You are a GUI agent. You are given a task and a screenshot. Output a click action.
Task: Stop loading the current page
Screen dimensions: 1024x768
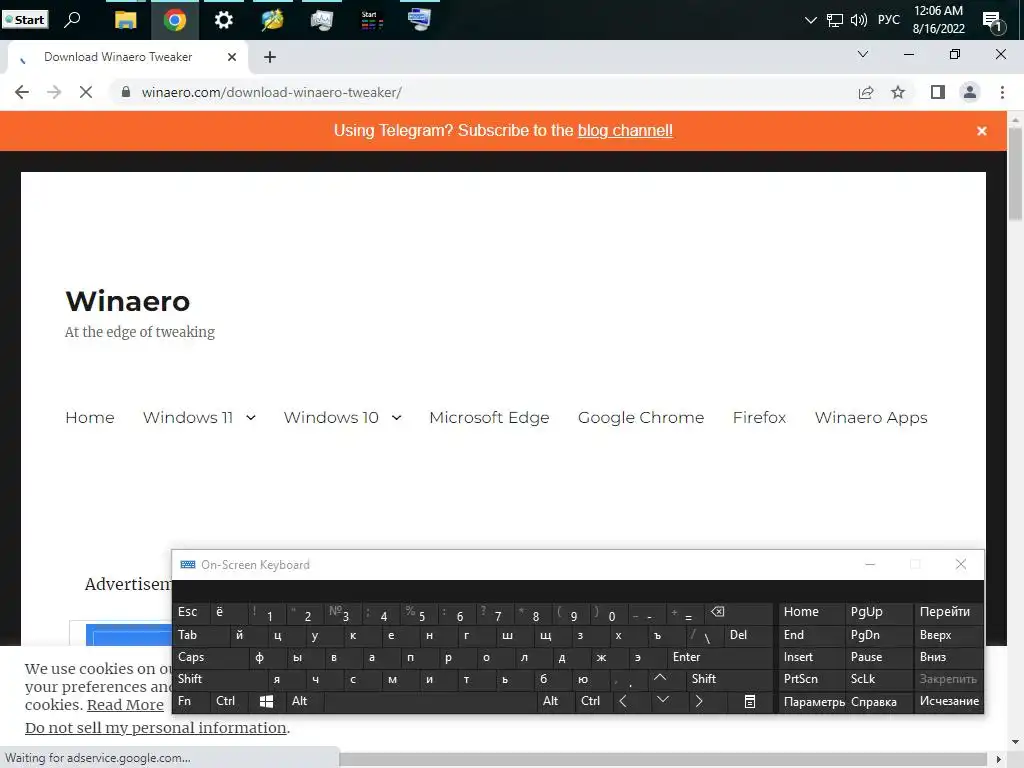86,92
